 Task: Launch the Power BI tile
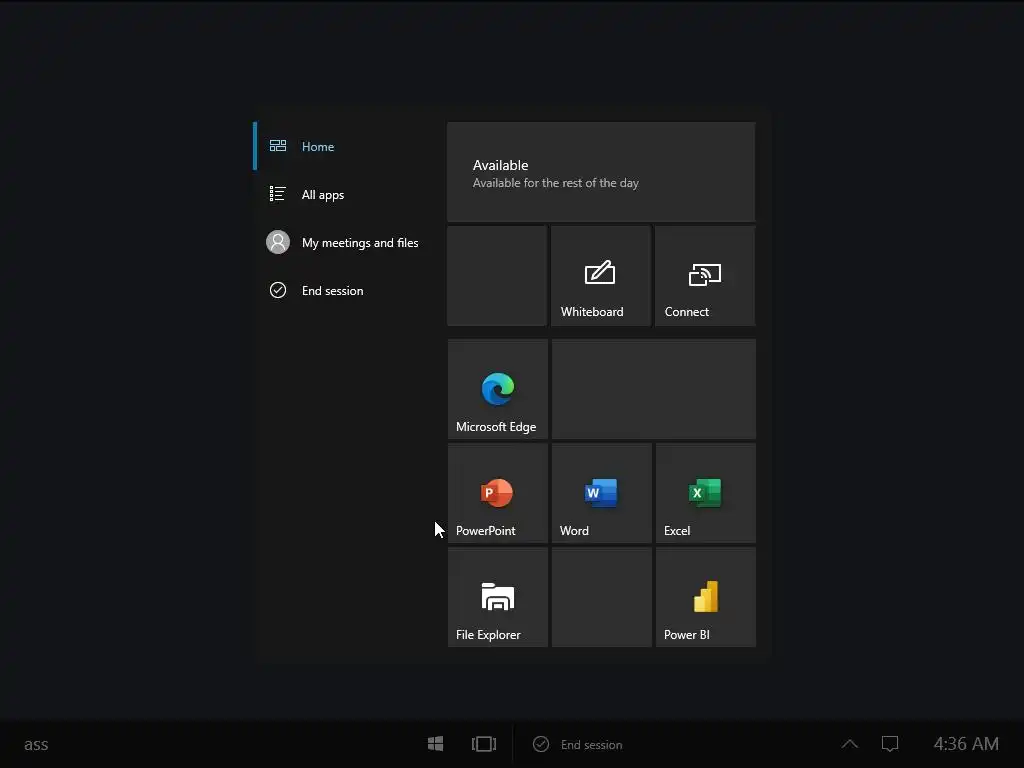point(706,597)
